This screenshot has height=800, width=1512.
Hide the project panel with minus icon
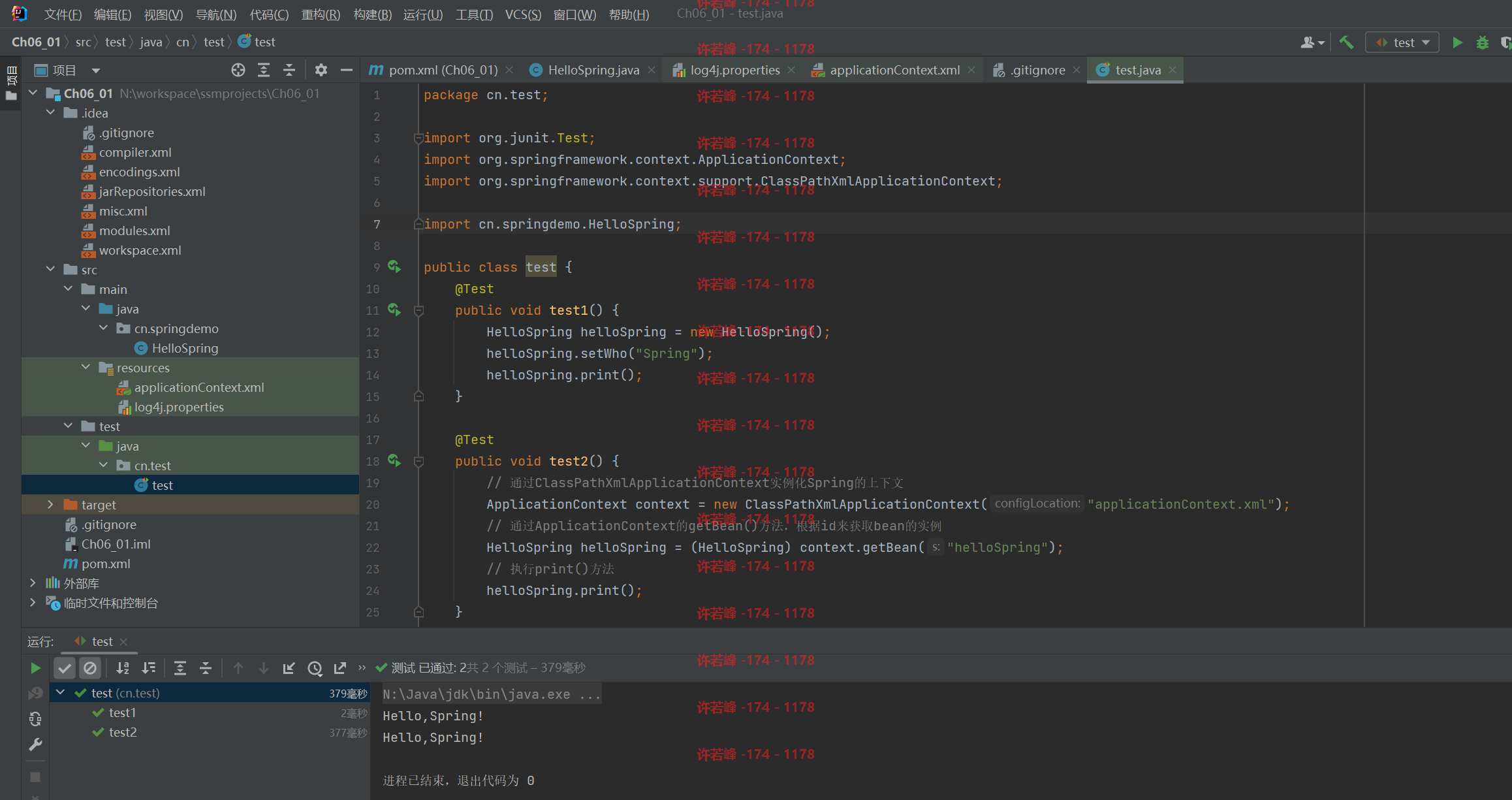347,70
